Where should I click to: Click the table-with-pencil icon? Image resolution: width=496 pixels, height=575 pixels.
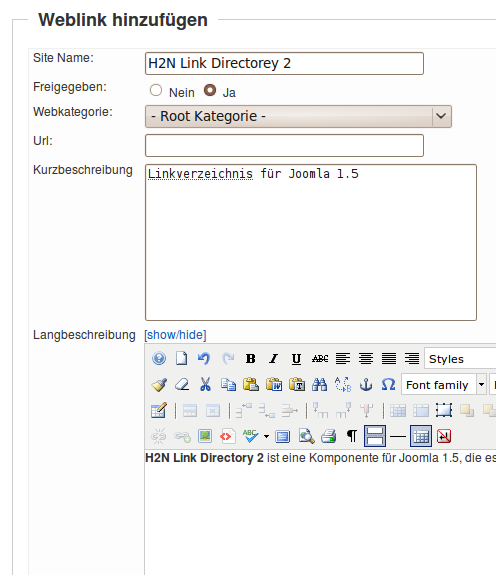(x=159, y=411)
